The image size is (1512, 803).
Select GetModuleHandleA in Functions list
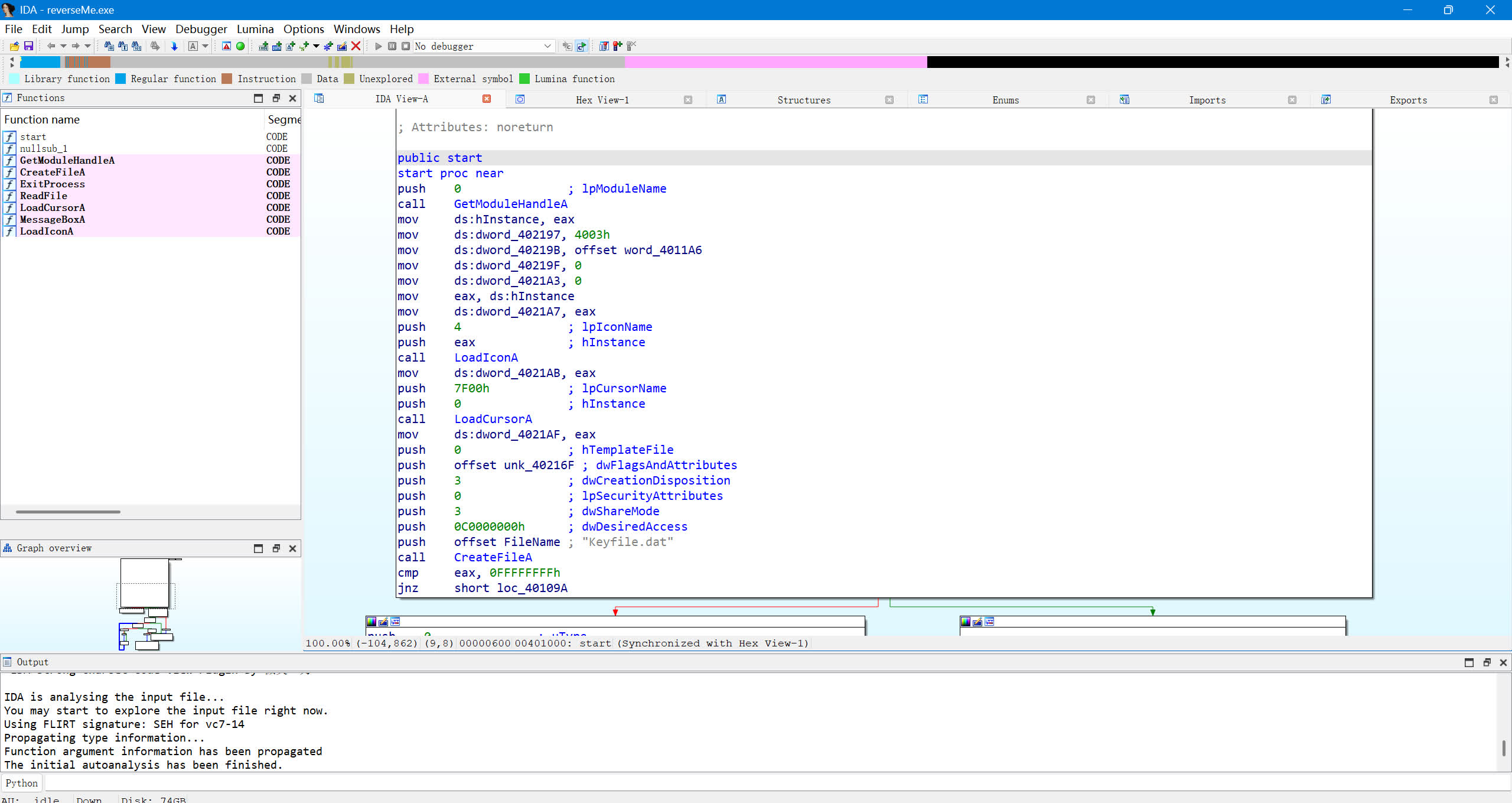point(151,160)
